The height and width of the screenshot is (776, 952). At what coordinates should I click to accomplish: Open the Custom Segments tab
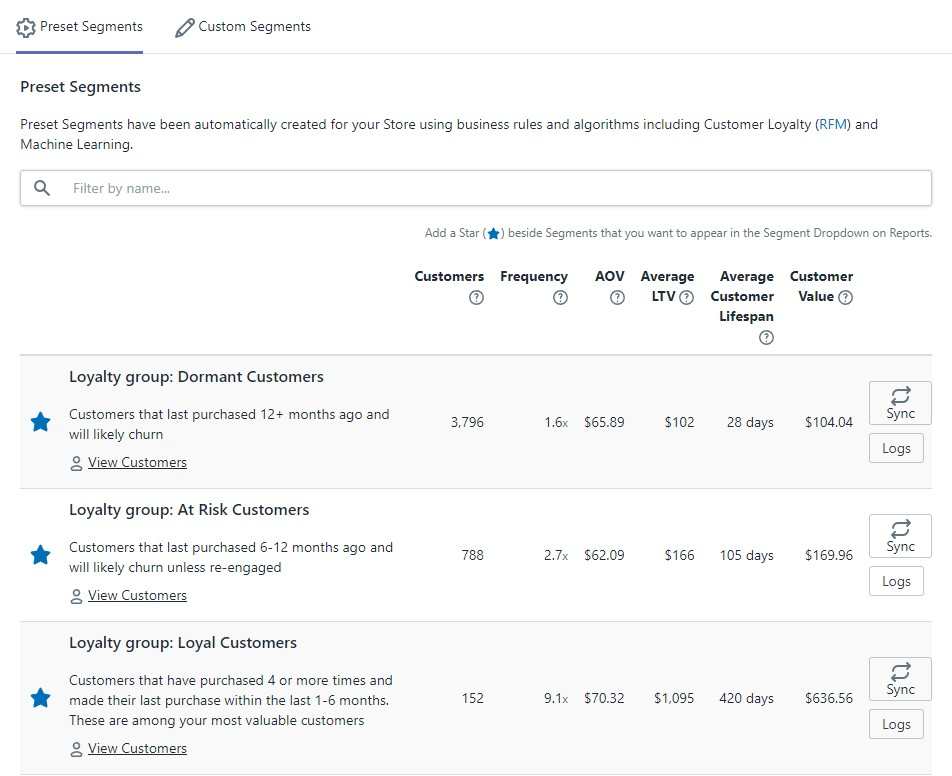coord(243,27)
